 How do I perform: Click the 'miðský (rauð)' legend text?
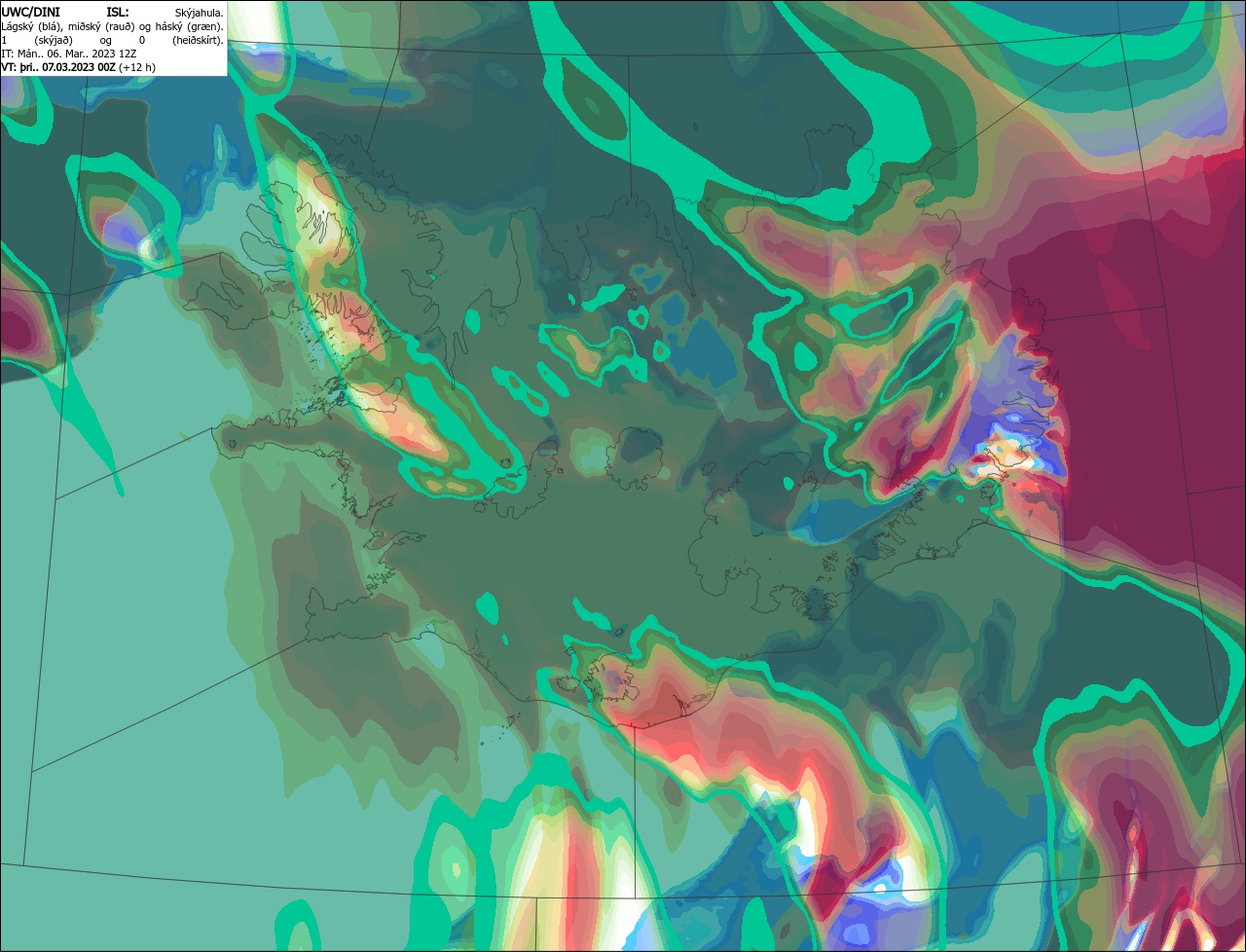[x=101, y=27]
